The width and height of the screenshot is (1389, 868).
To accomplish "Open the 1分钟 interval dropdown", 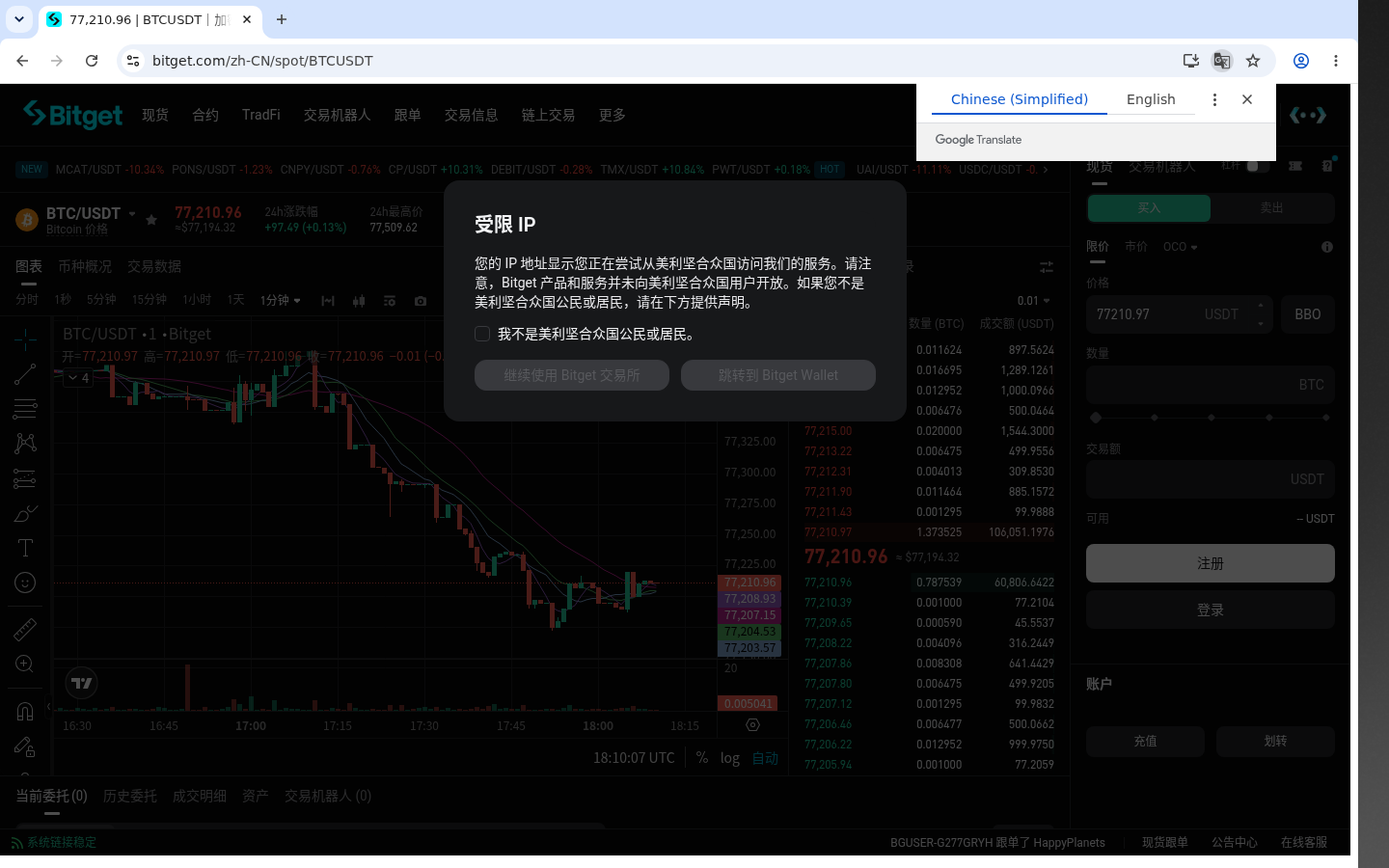I will tap(281, 301).
